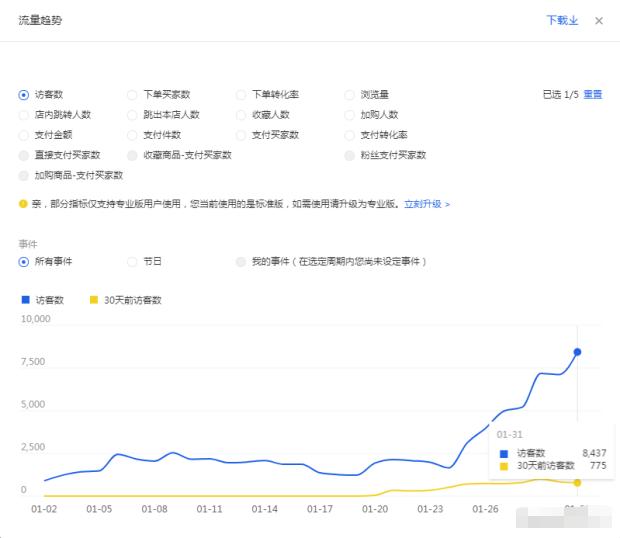Image resolution: width=620 pixels, height=538 pixels.
Task: Choose the 所有事件 event radio button
Action: click(x=24, y=262)
